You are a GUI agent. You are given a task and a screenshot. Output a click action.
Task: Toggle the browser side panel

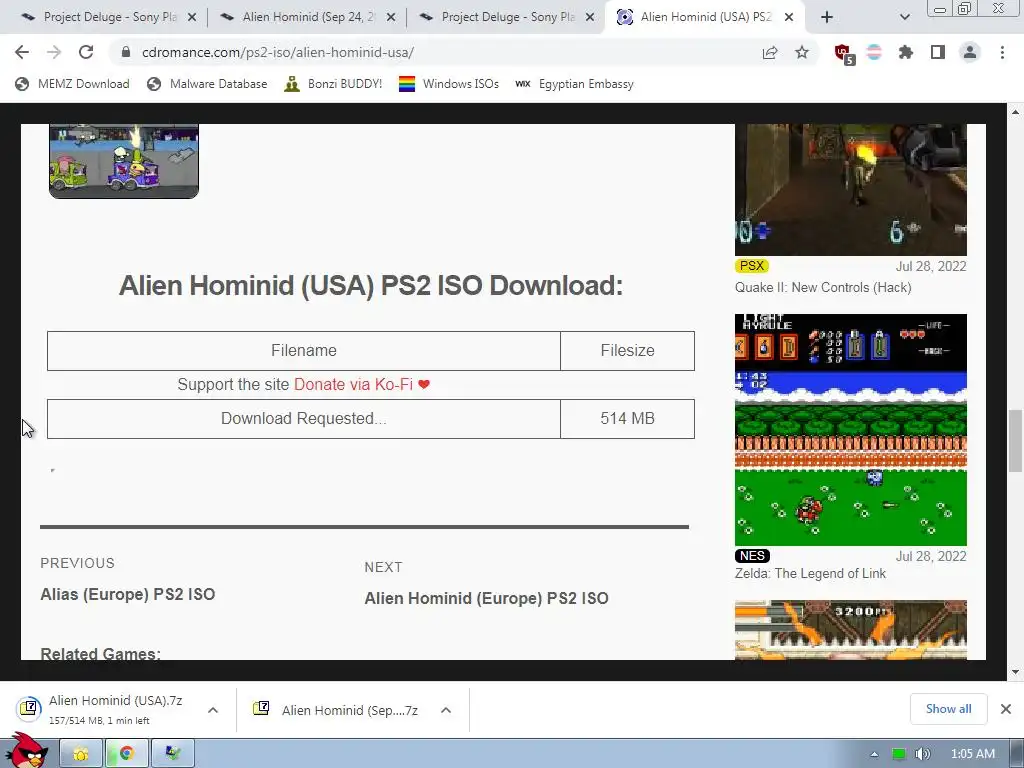938,52
